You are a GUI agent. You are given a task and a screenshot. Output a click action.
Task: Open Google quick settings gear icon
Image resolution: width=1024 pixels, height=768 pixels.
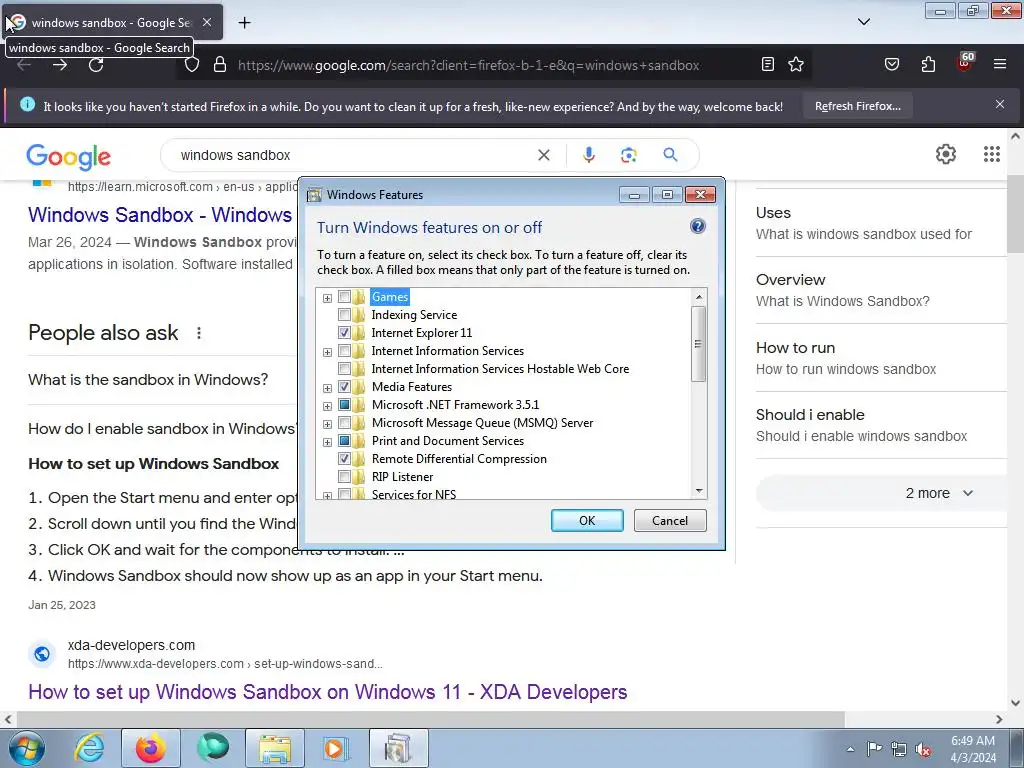[x=946, y=154]
